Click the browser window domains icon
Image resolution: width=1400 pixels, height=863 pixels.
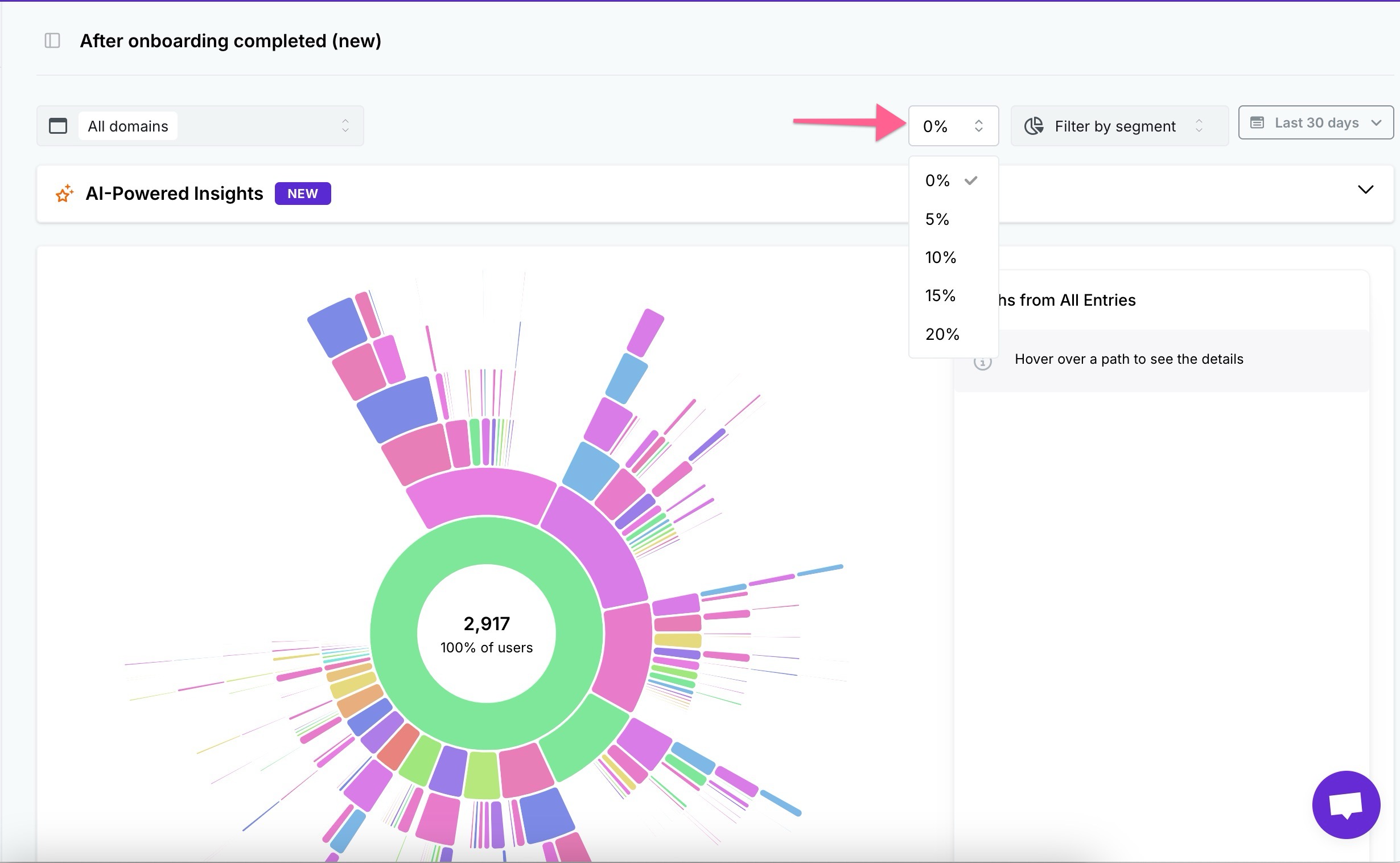tap(57, 126)
